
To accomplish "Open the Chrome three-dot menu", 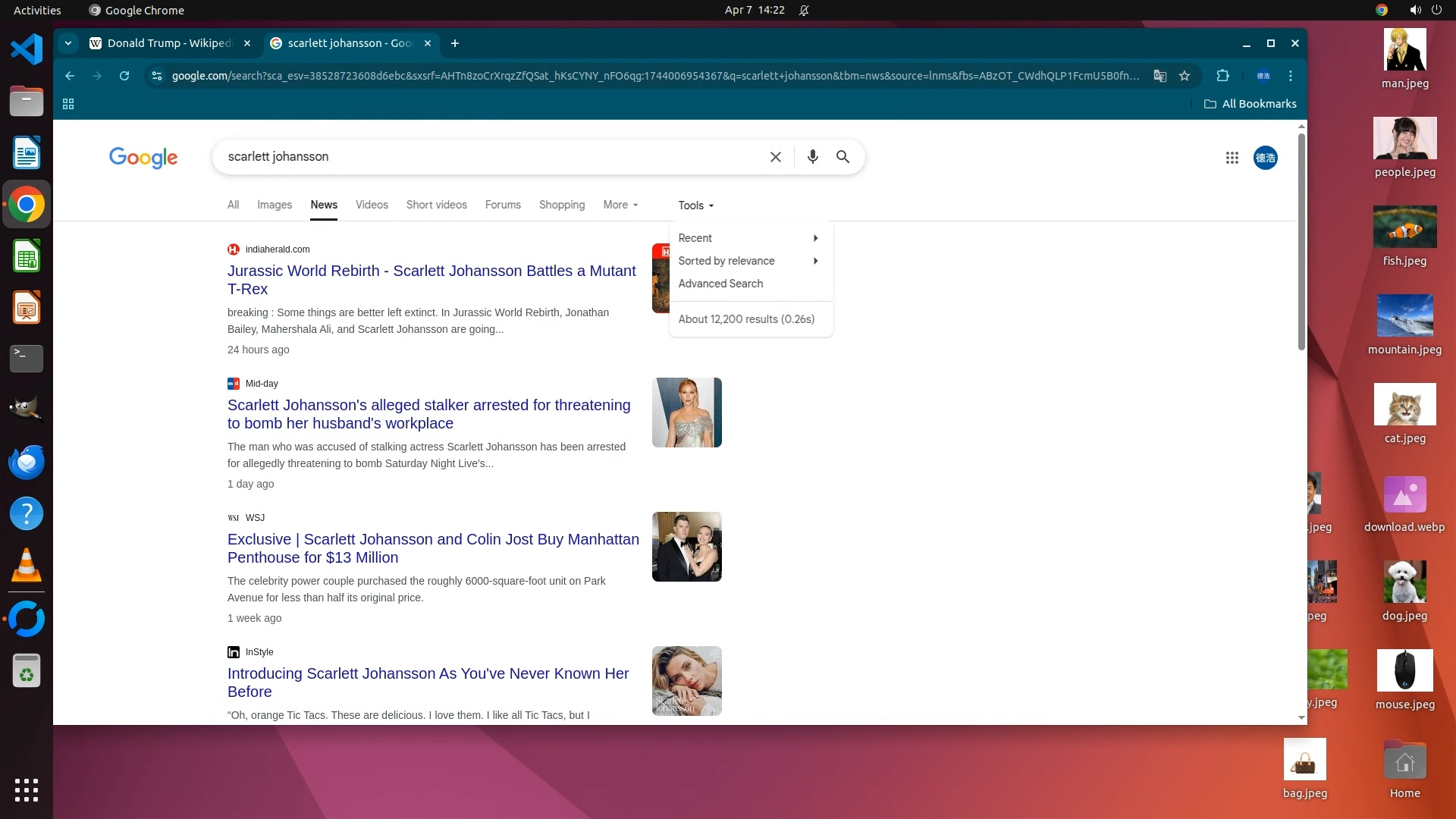I will [x=1291, y=76].
